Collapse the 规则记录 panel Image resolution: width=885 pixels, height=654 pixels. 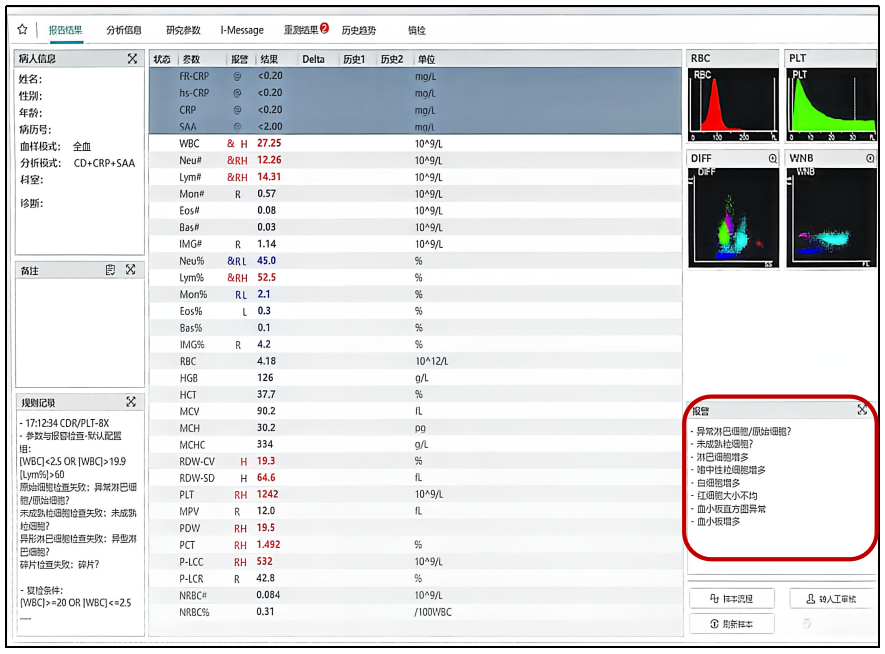point(131,402)
